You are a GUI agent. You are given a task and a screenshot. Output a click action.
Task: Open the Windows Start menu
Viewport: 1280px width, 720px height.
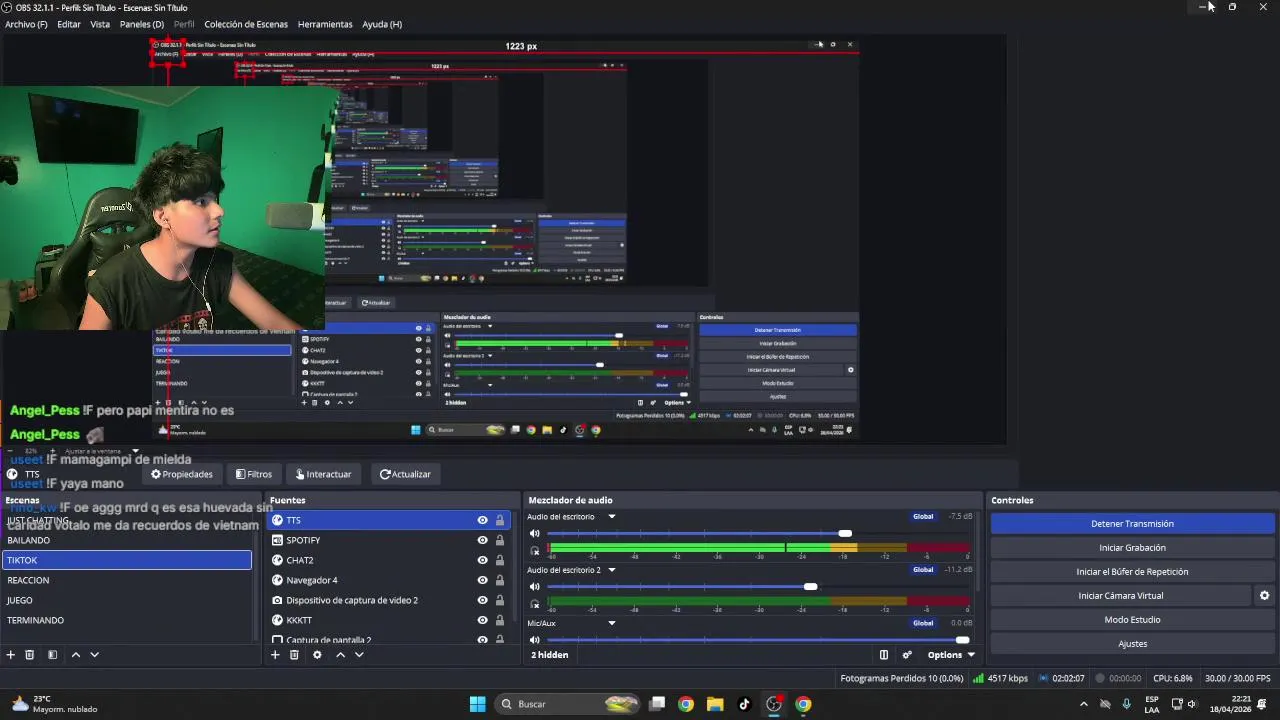477,704
